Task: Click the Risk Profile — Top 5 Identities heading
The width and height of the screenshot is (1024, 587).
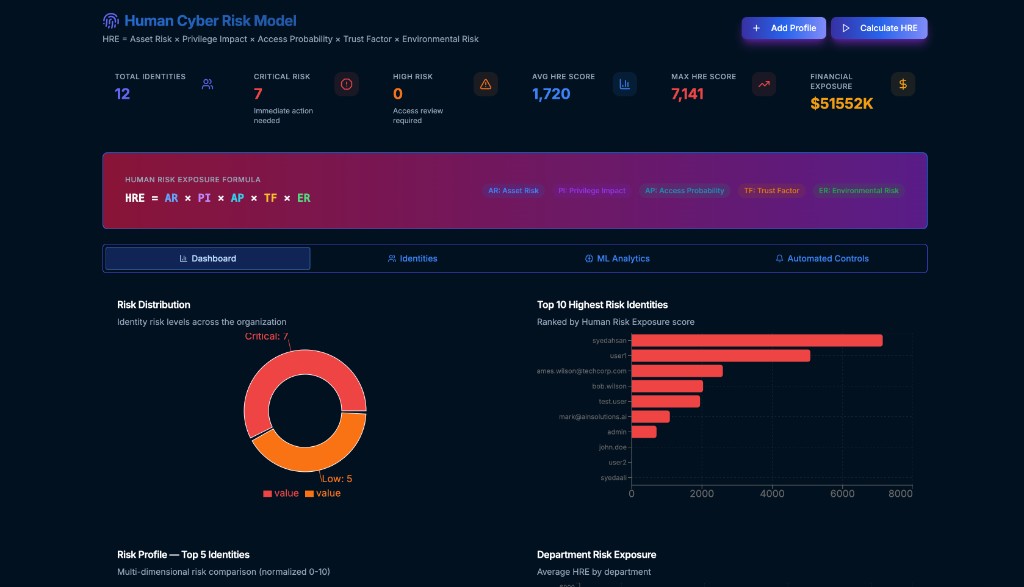Action: click(x=183, y=555)
